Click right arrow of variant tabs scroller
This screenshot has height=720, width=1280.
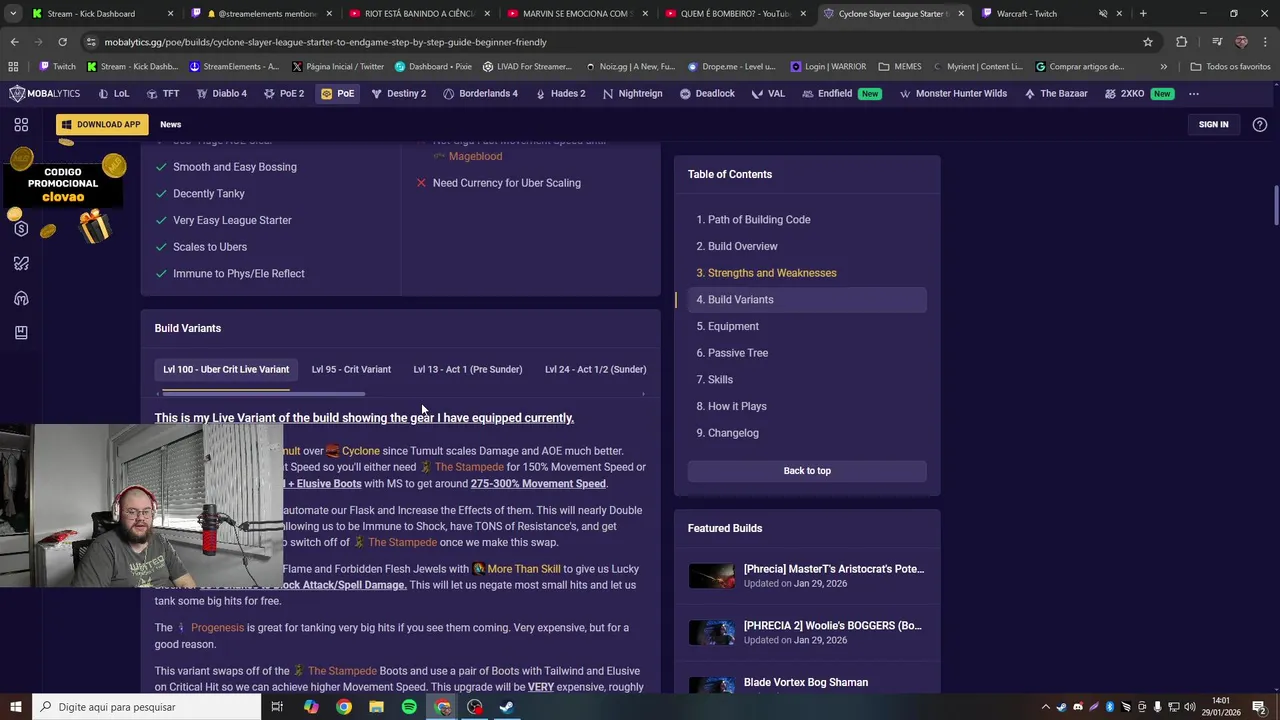click(643, 394)
